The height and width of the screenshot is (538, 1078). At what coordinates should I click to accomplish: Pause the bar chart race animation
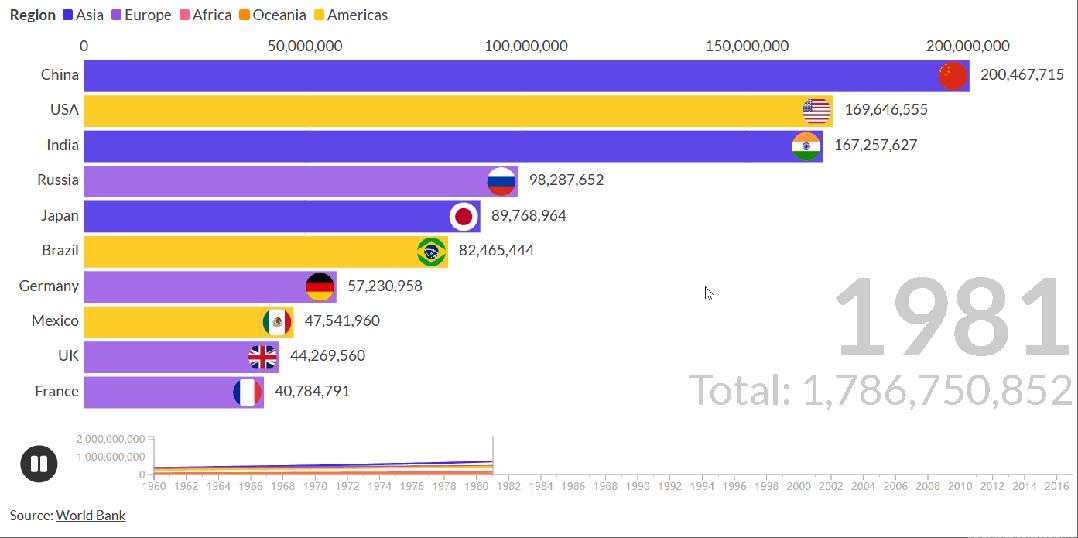[x=39, y=464]
